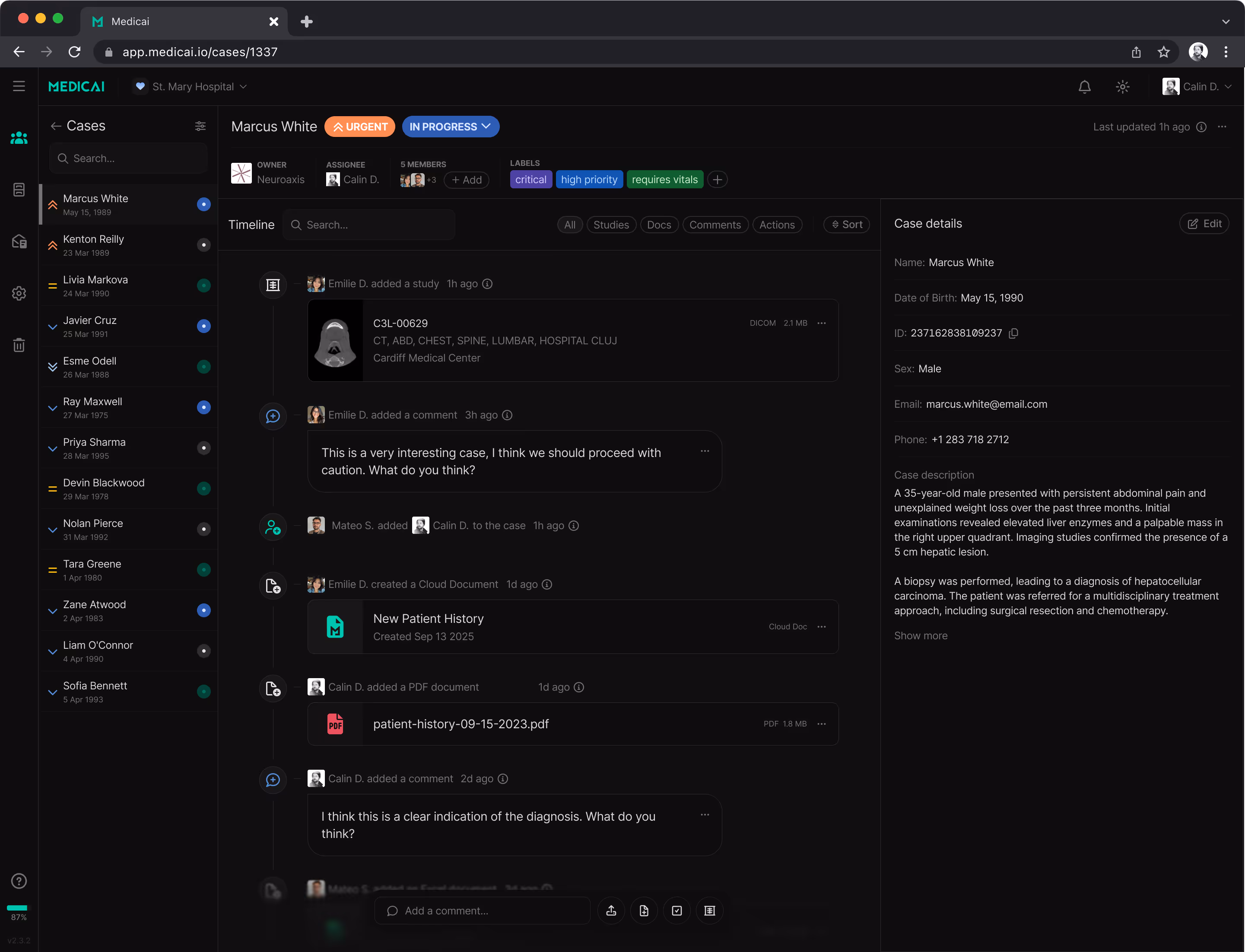Click Edit case details button
Image resolution: width=1245 pixels, height=952 pixels.
[x=1204, y=224]
